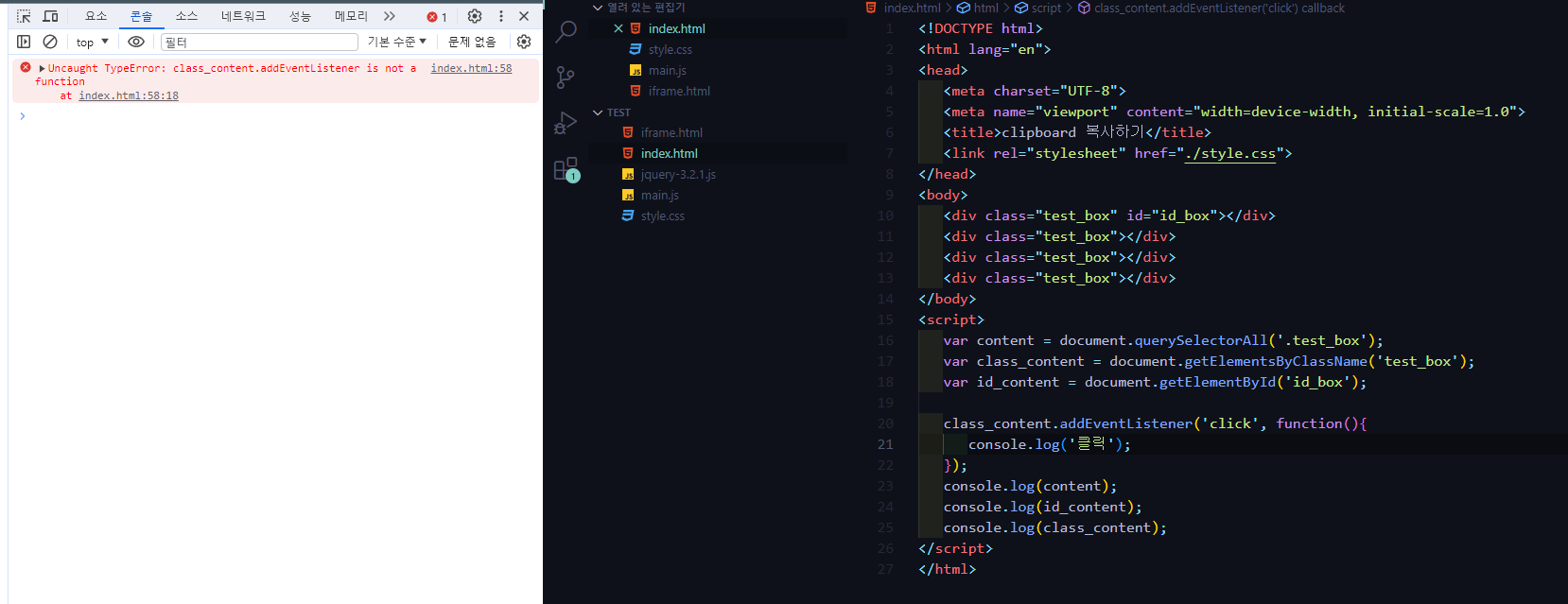Screen dimensions: 1568x604
Task: Open the top context dropdown
Action: click(x=92, y=42)
